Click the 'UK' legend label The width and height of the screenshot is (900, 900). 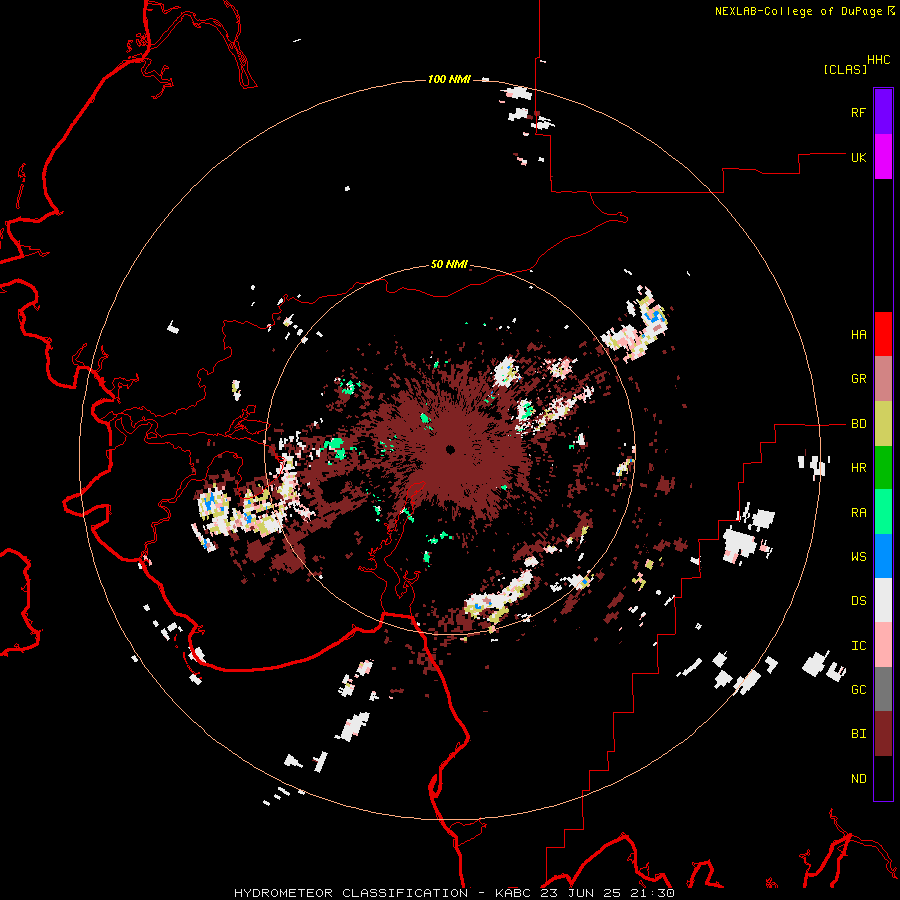(x=858, y=157)
